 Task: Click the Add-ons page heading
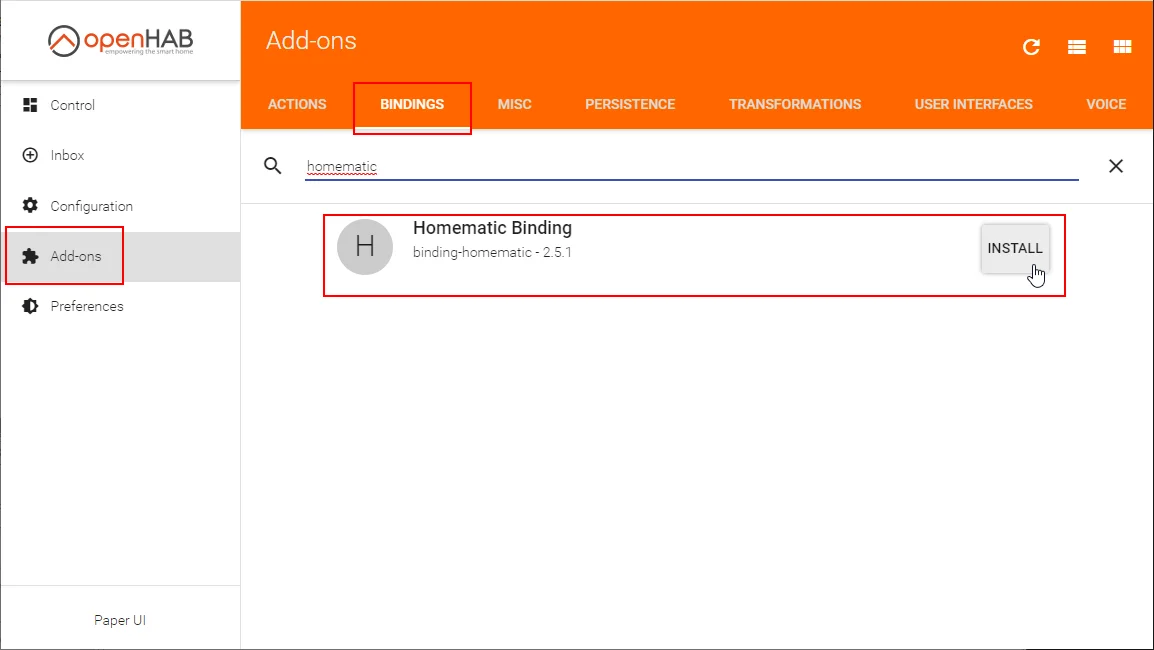(311, 40)
